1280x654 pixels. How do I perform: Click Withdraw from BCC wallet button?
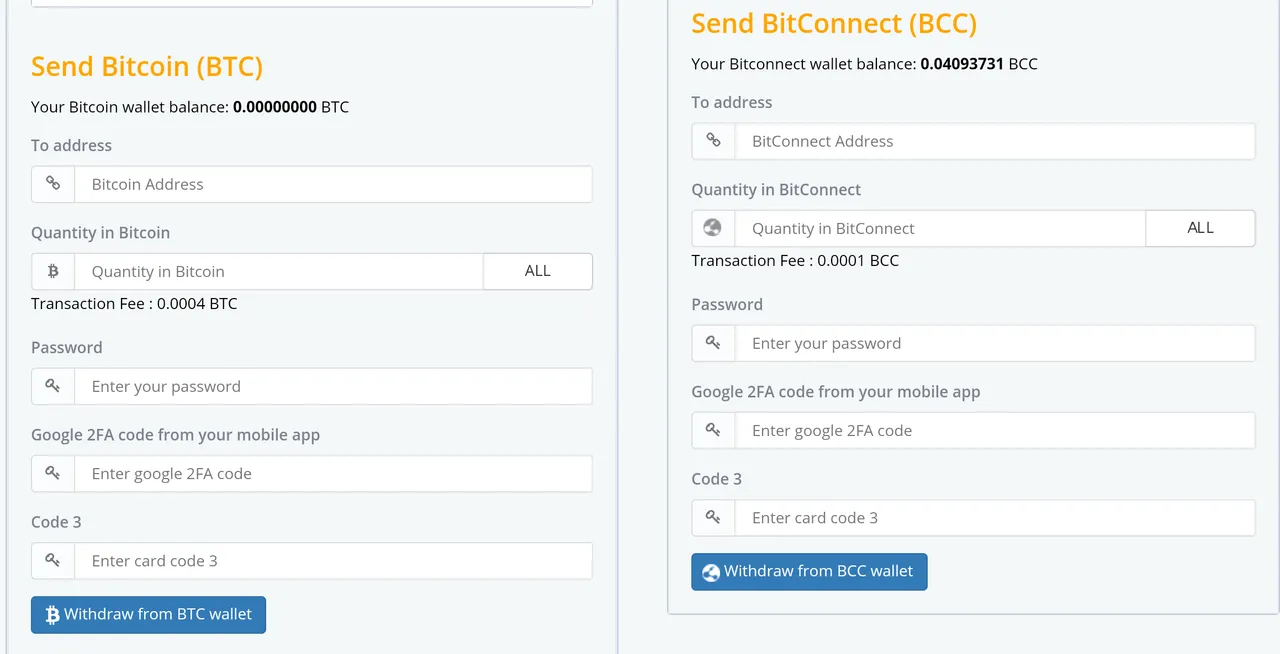click(809, 571)
